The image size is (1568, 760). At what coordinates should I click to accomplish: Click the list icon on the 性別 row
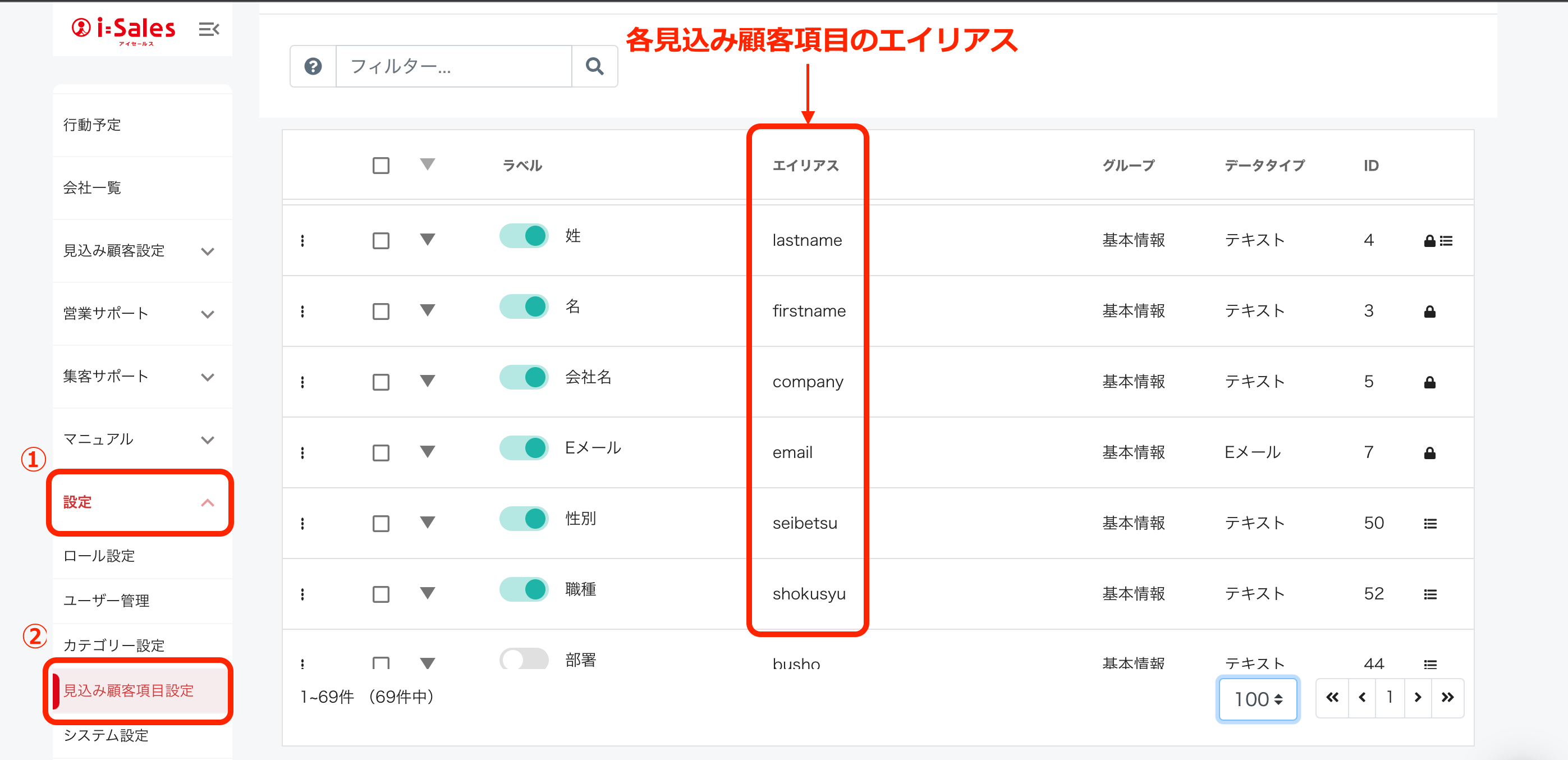(1430, 524)
